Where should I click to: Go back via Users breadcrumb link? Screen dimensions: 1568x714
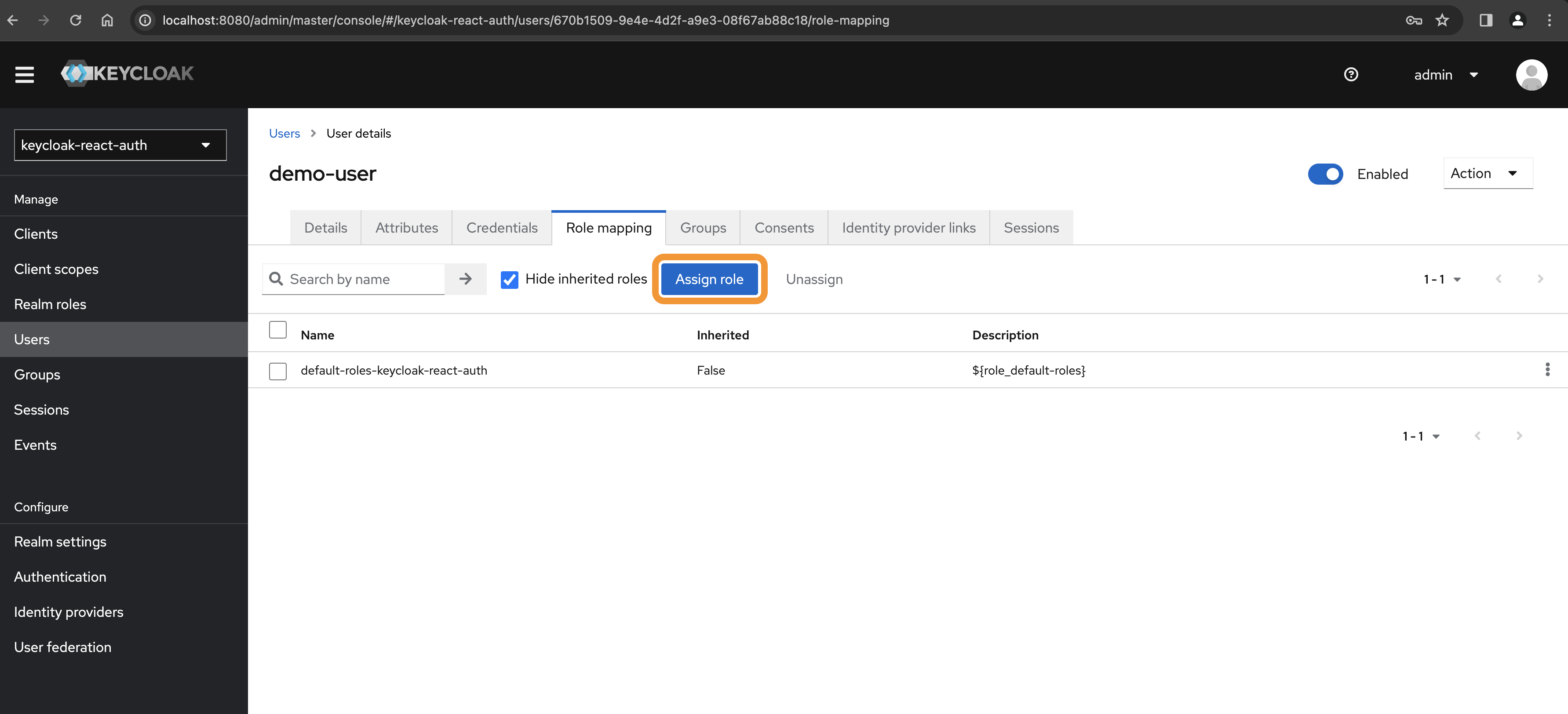coord(284,133)
